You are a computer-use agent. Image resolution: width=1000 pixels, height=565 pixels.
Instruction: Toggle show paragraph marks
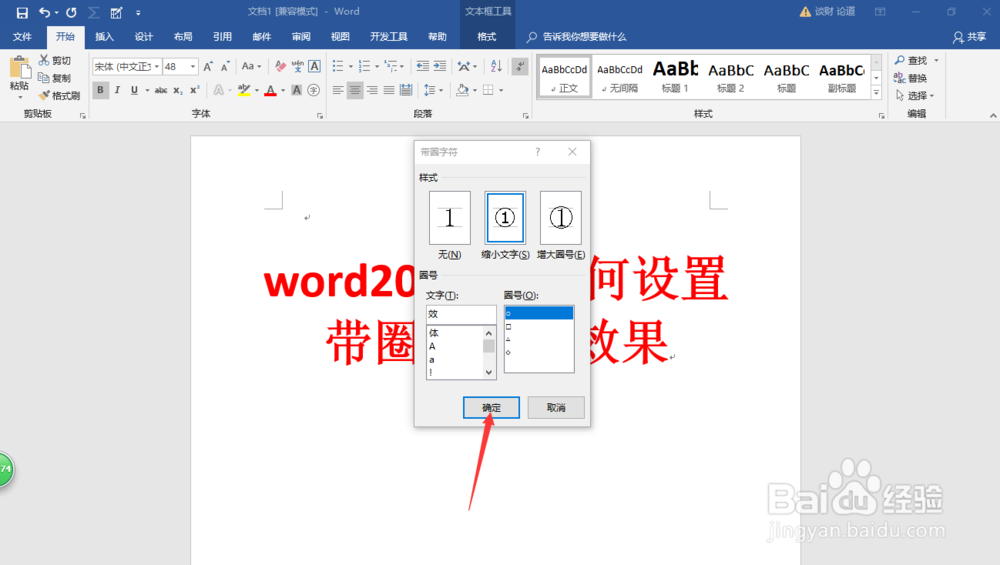pos(520,66)
